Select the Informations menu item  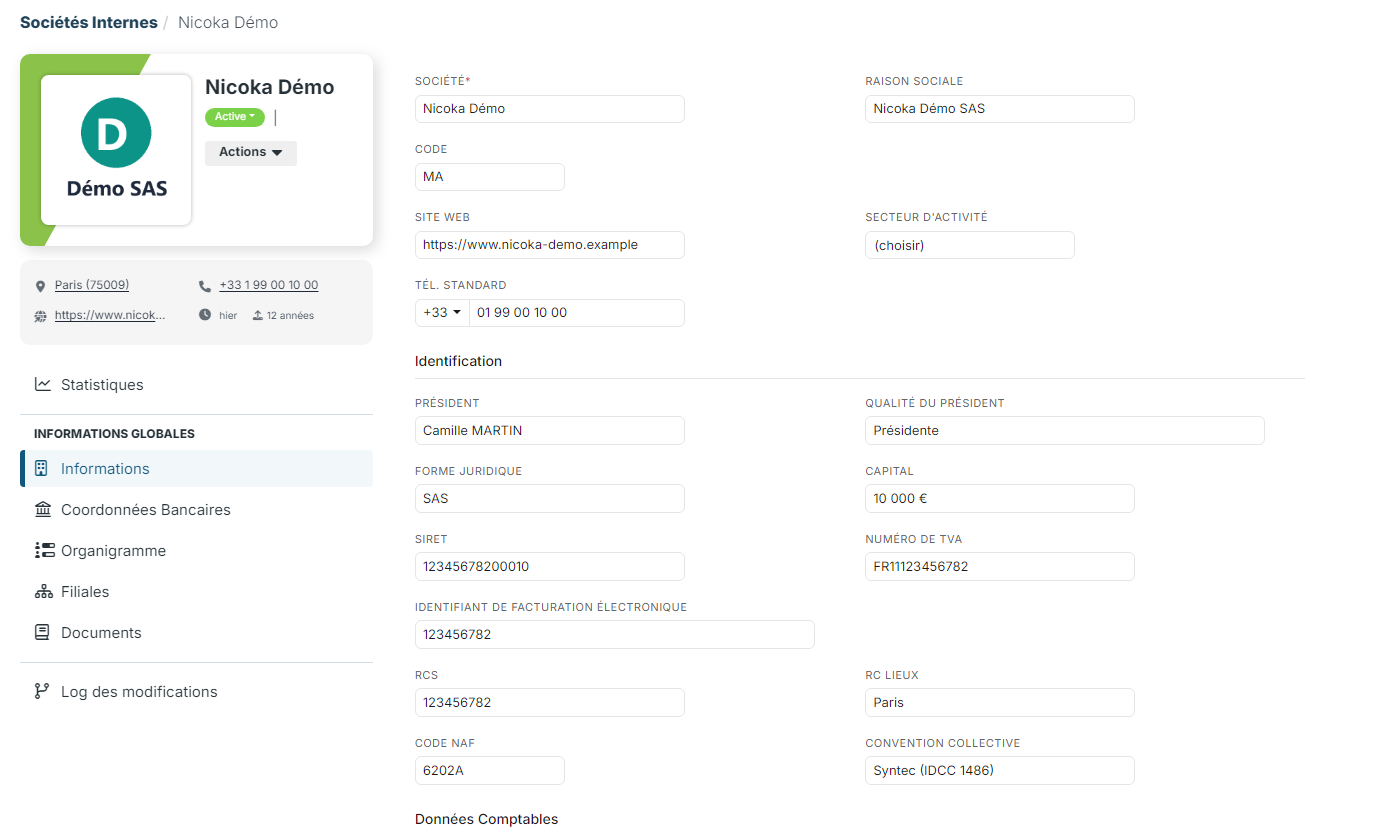tap(196, 468)
